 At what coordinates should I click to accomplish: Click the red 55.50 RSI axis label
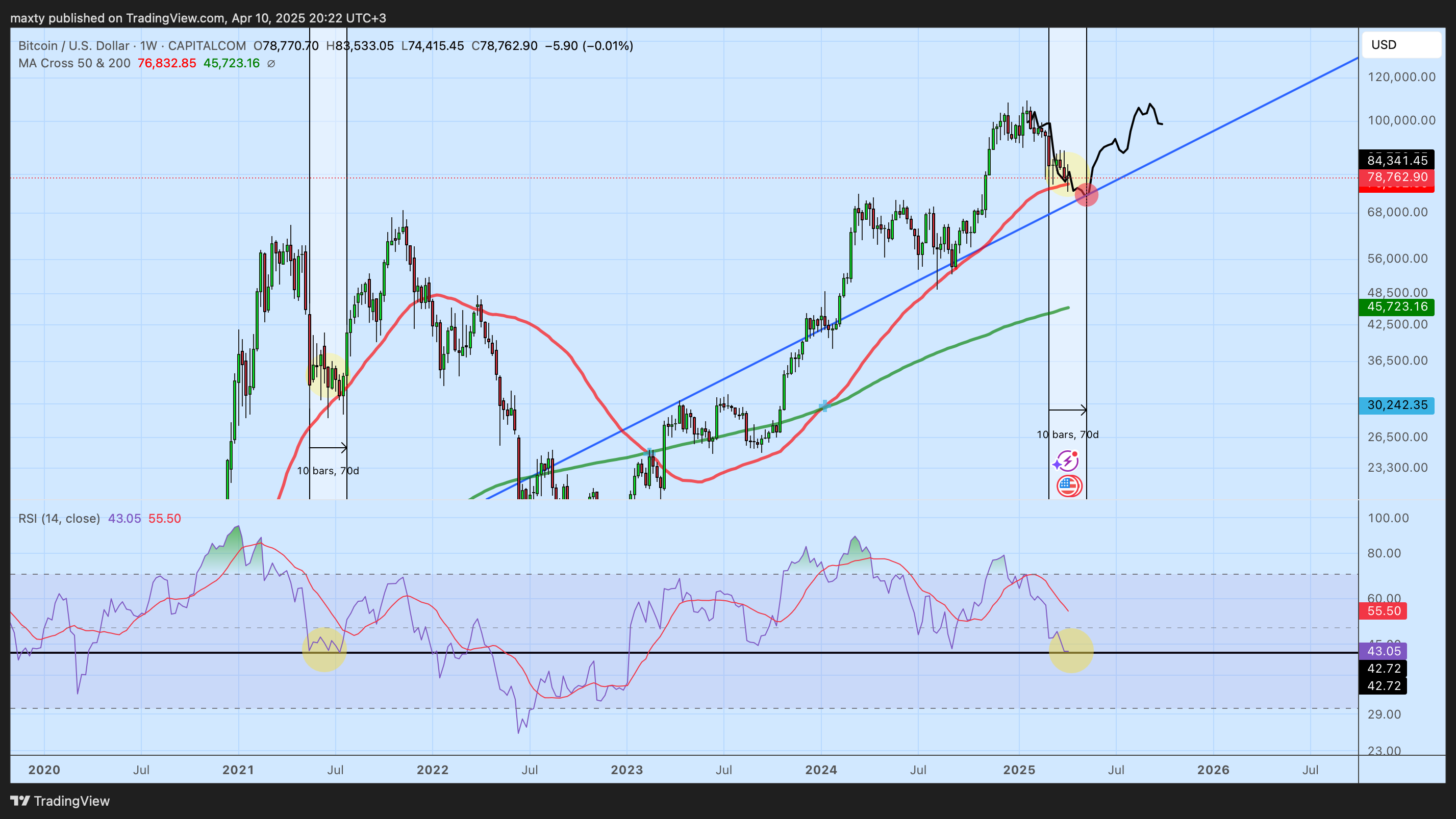(1383, 611)
